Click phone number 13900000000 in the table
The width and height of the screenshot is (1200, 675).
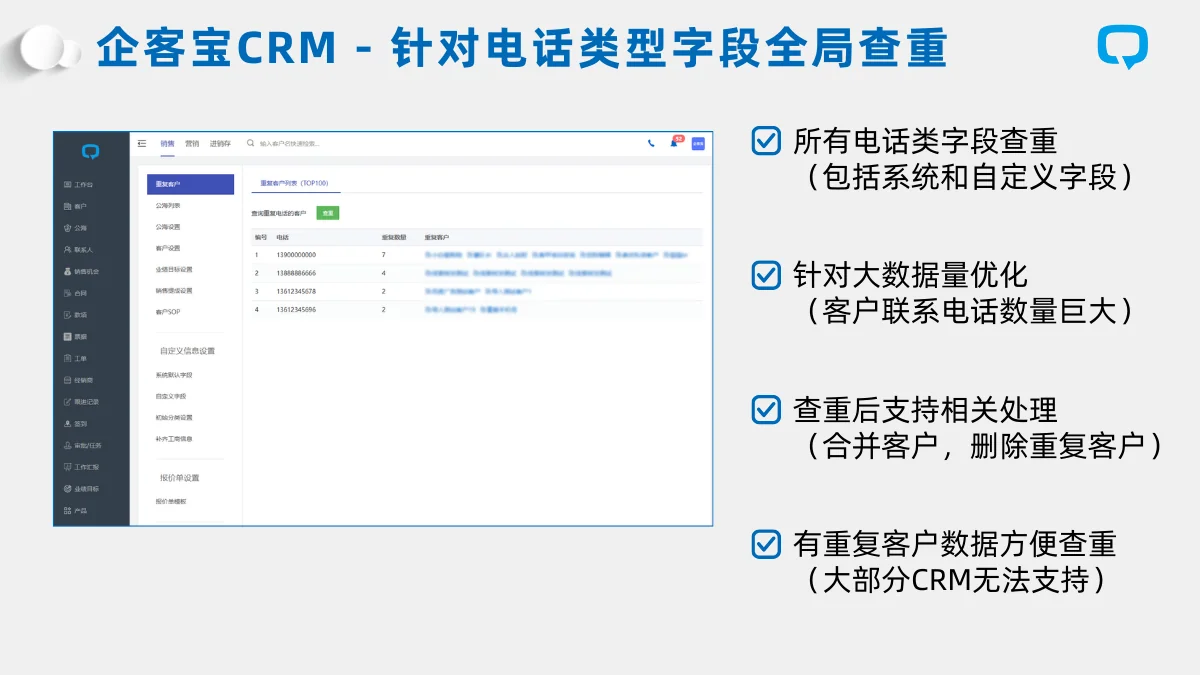click(296, 255)
